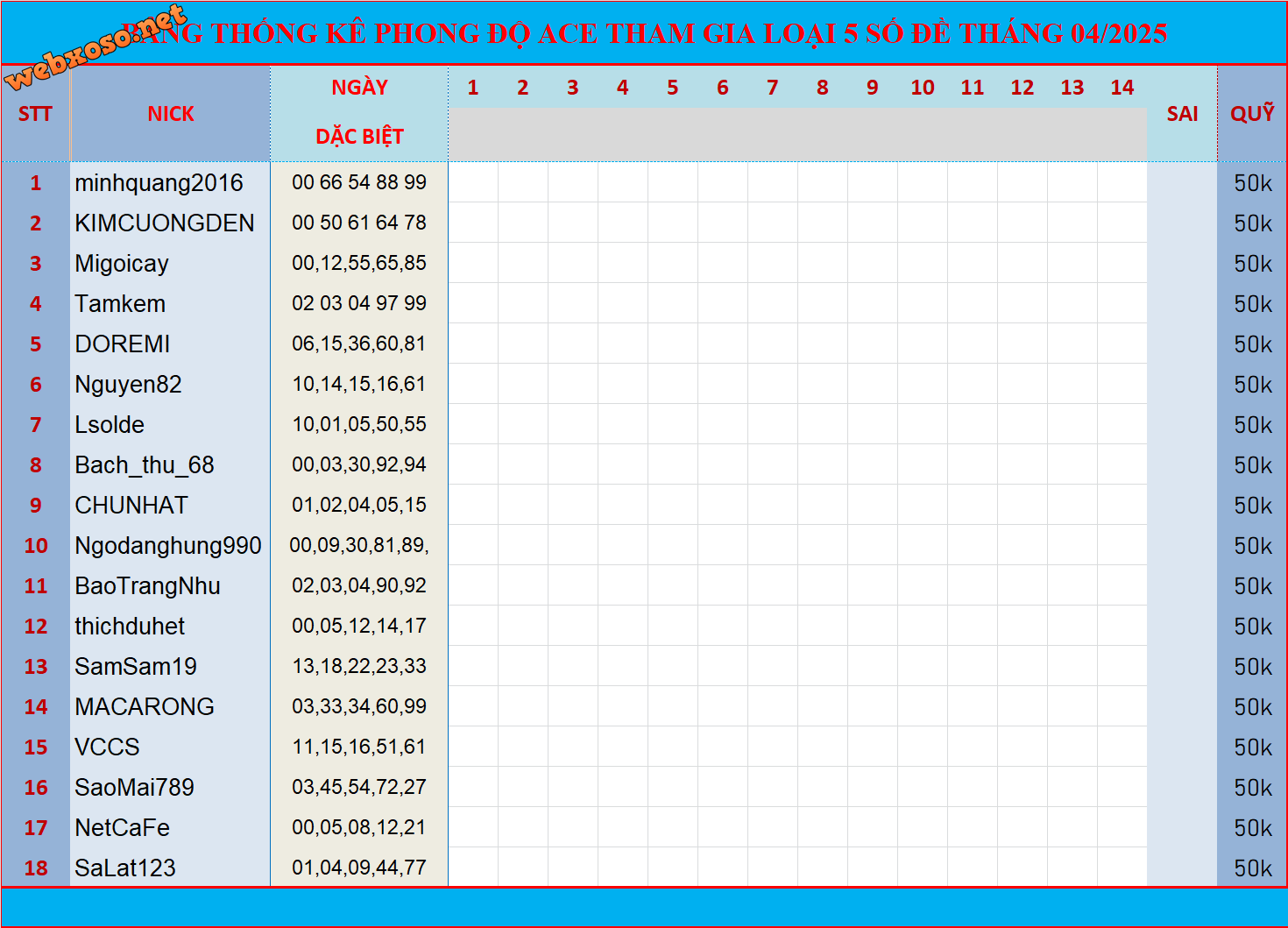
Task: Click numbers 03,33,34,60,99
Action: pyautogui.click(x=359, y=706)
